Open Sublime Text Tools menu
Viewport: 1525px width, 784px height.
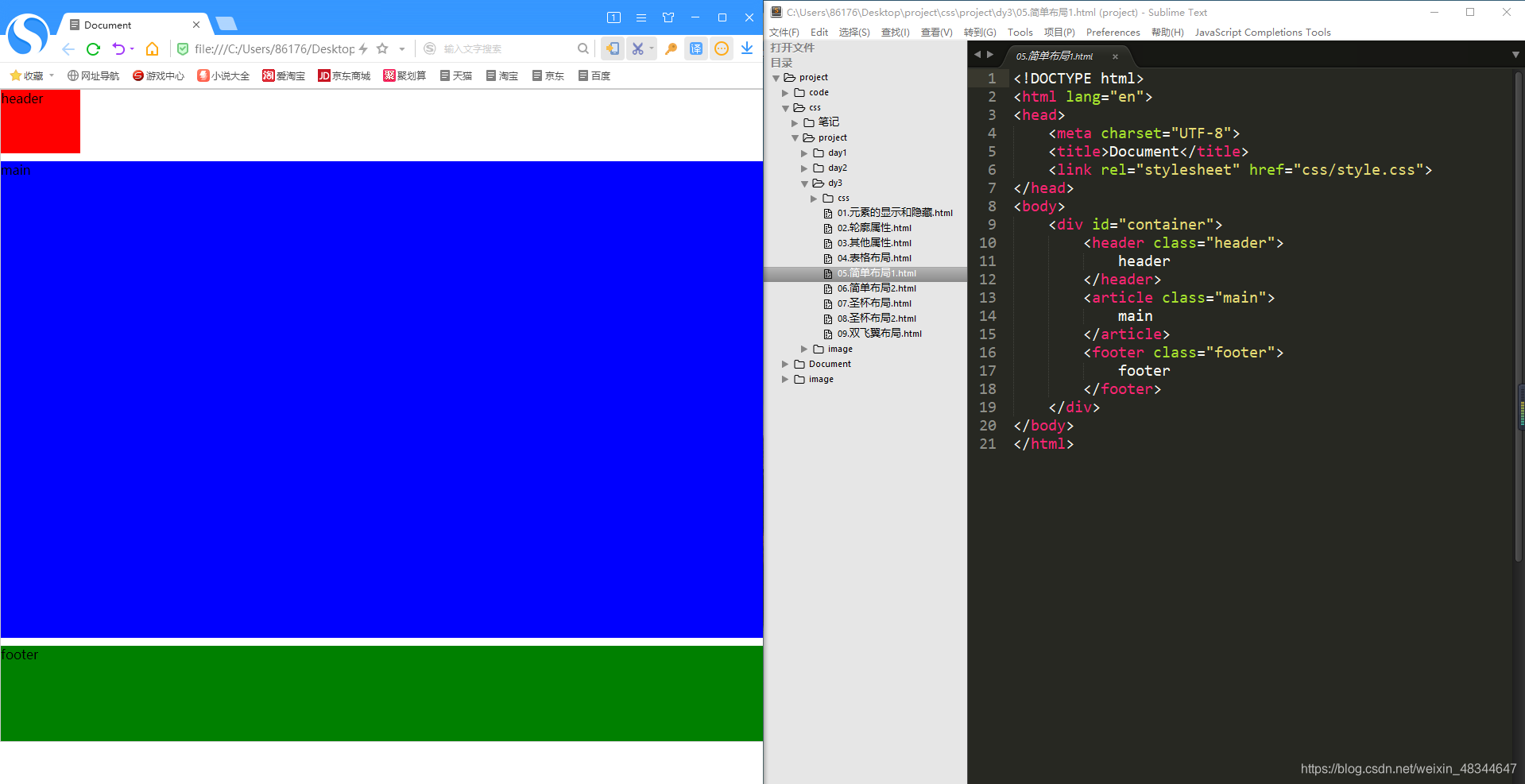click(1020, 33)
